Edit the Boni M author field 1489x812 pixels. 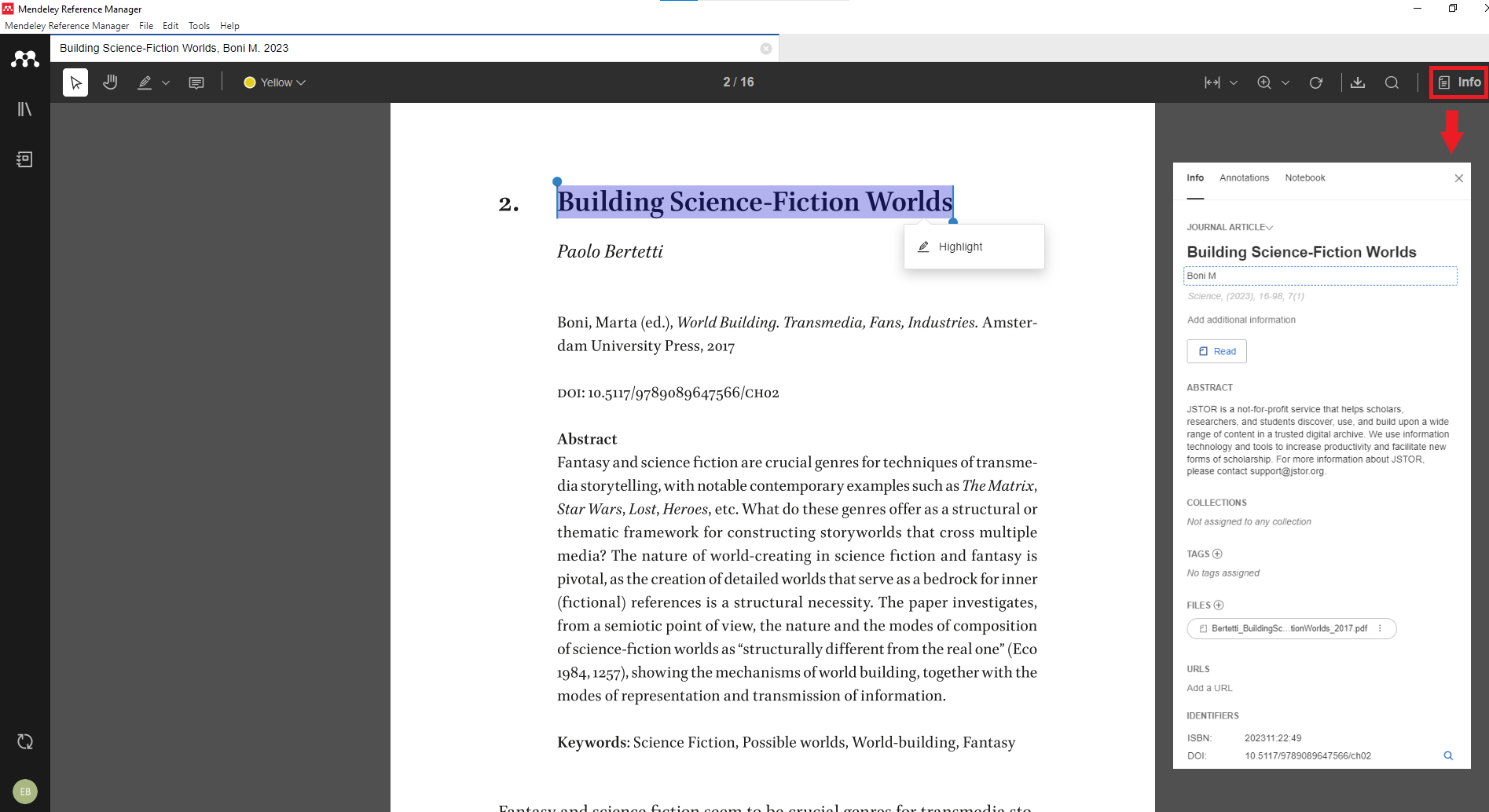coord(1320,276)
